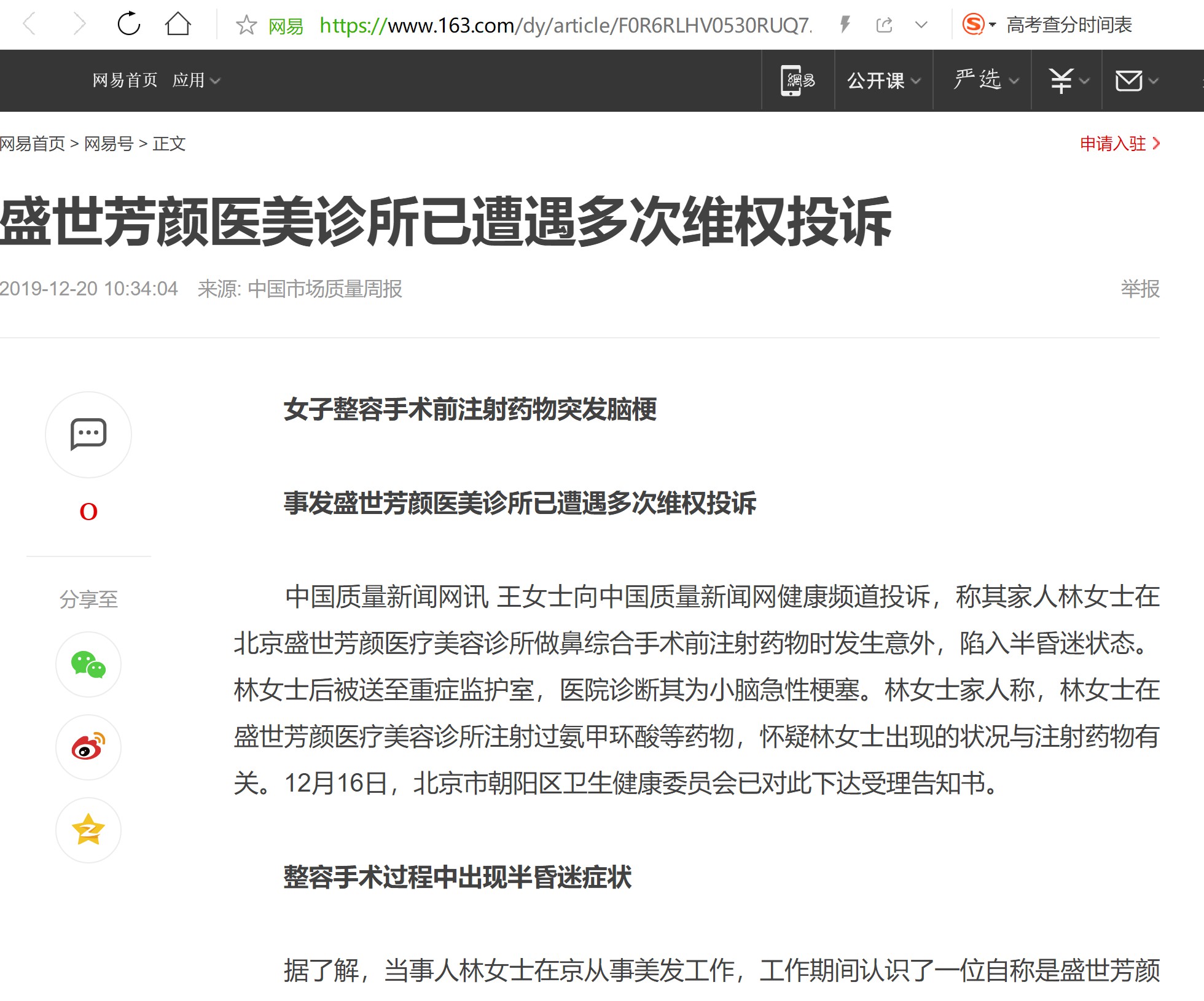1204x1001 pixels.
Task: Open Sogou search engine selector
Action: click(x=979, y=25)
